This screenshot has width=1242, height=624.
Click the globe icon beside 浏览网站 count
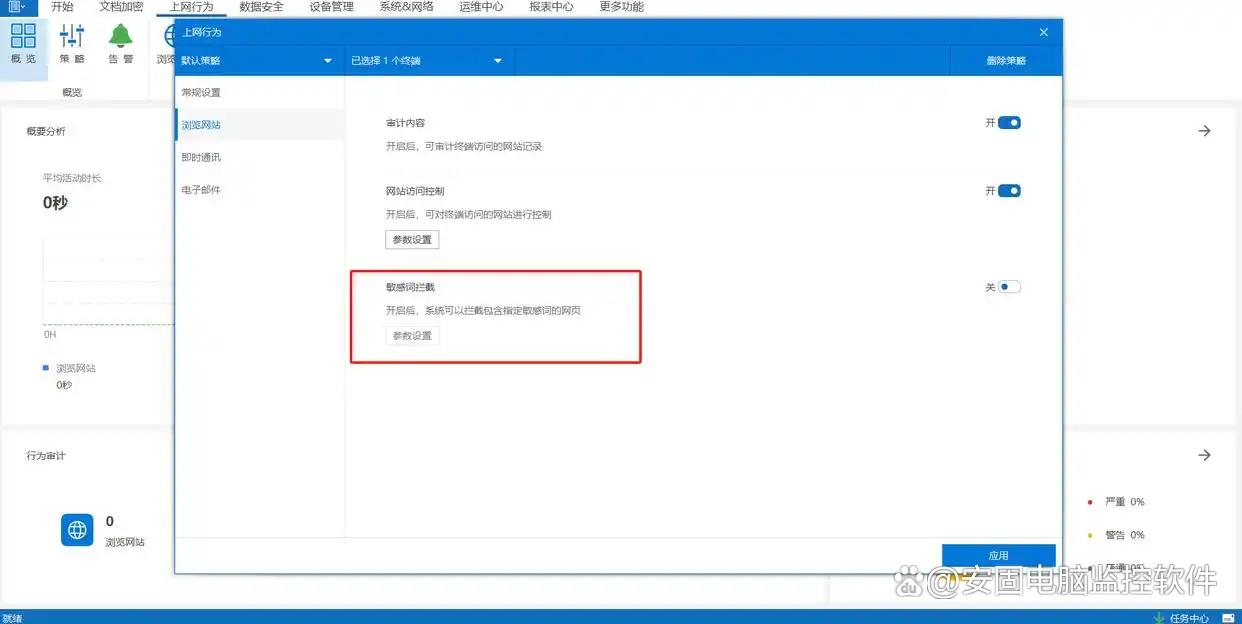click(x=77, y=529)
